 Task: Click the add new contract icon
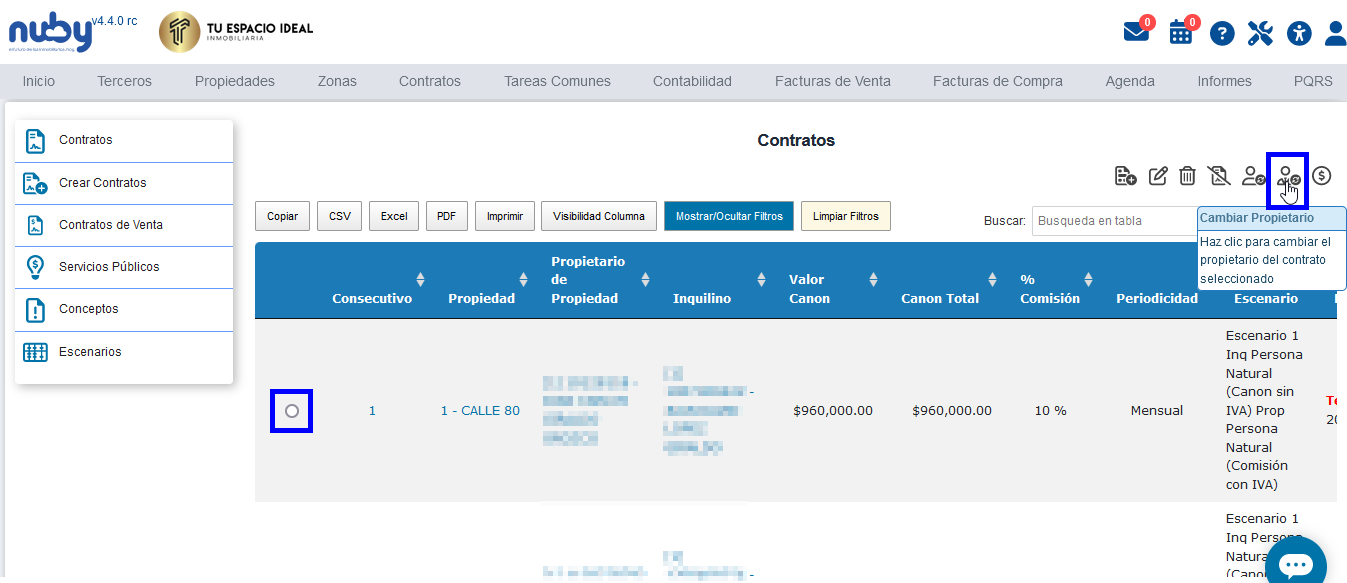tap(1125, 176)
